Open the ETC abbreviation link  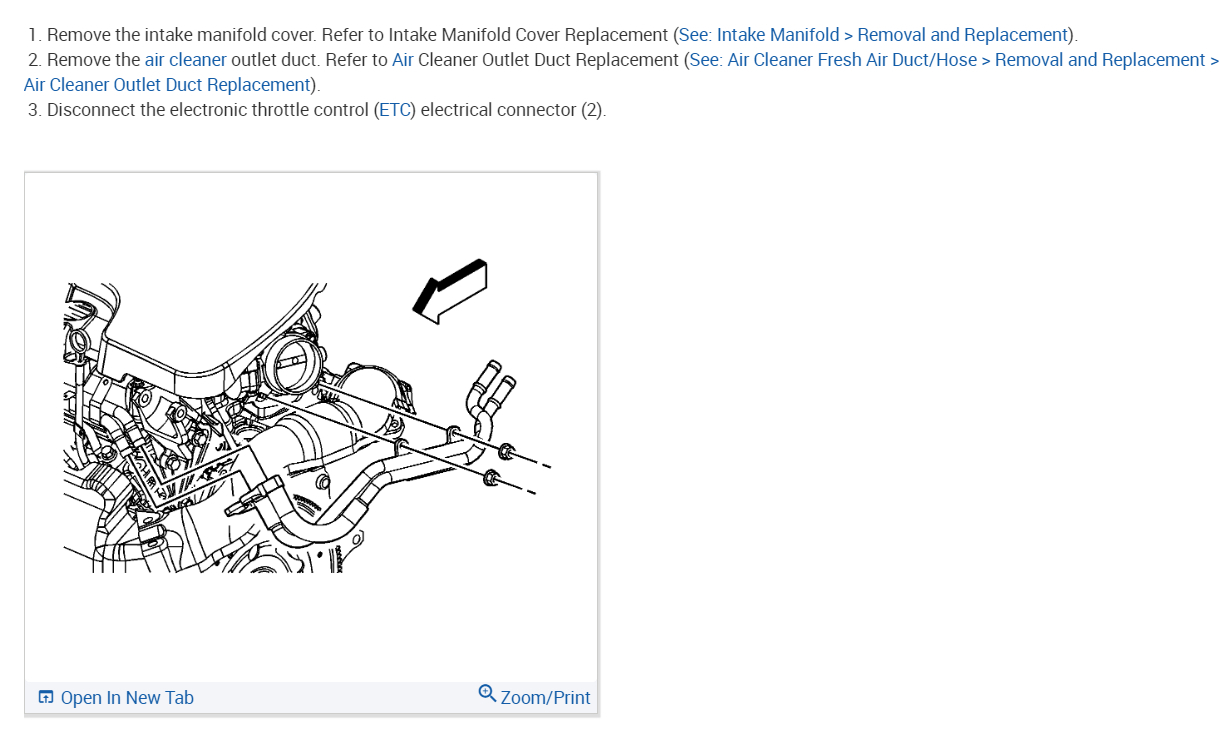click(395, 110)
